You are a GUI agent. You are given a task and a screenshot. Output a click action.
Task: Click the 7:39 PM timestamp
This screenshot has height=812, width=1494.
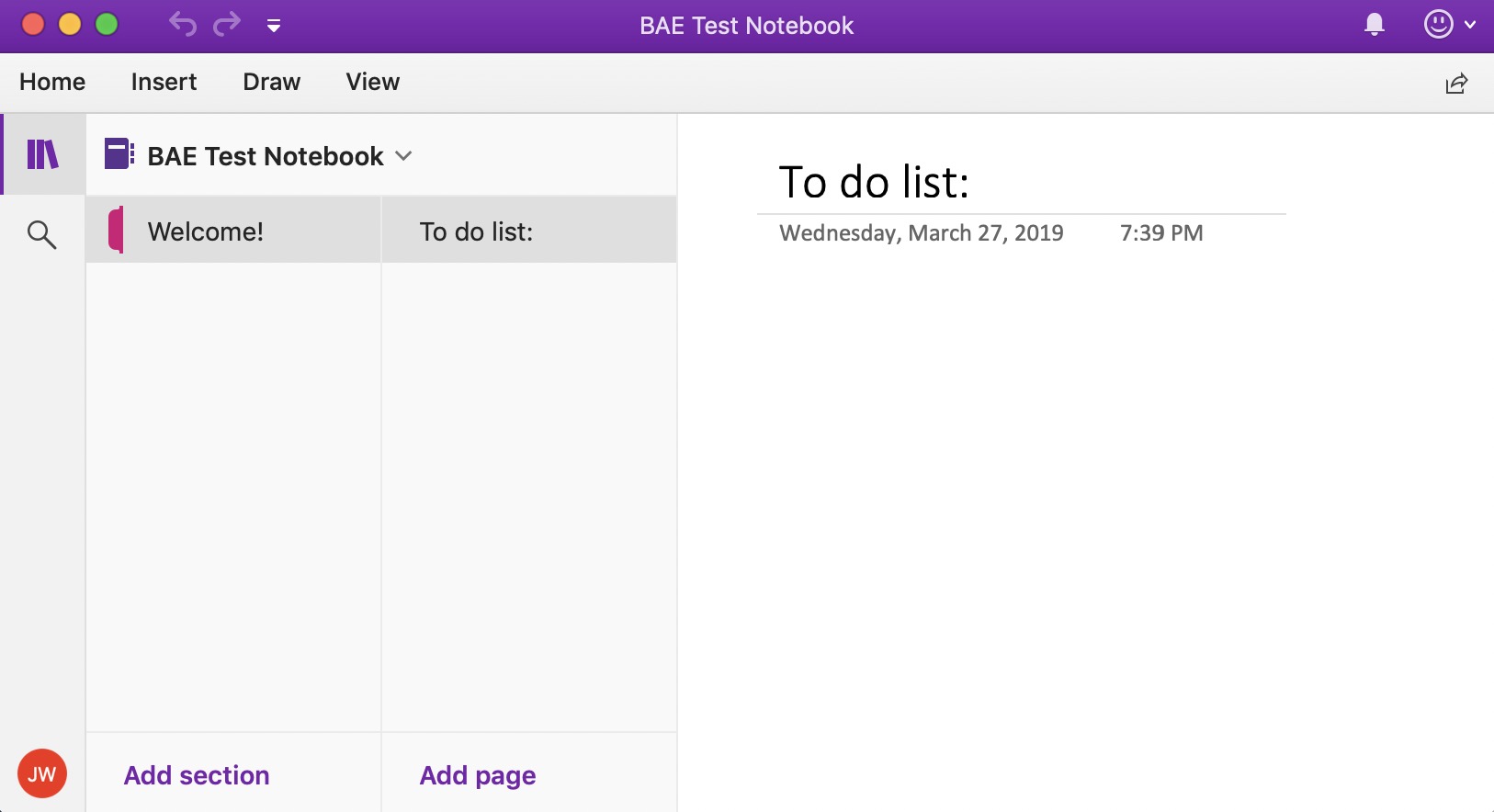pos(1161,233)
